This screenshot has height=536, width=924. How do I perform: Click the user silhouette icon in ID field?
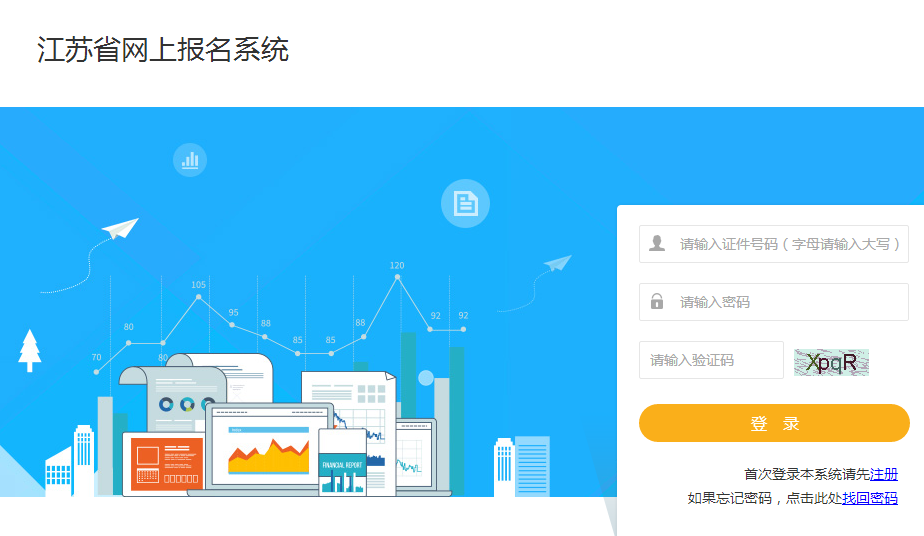[x=657, y=243]
